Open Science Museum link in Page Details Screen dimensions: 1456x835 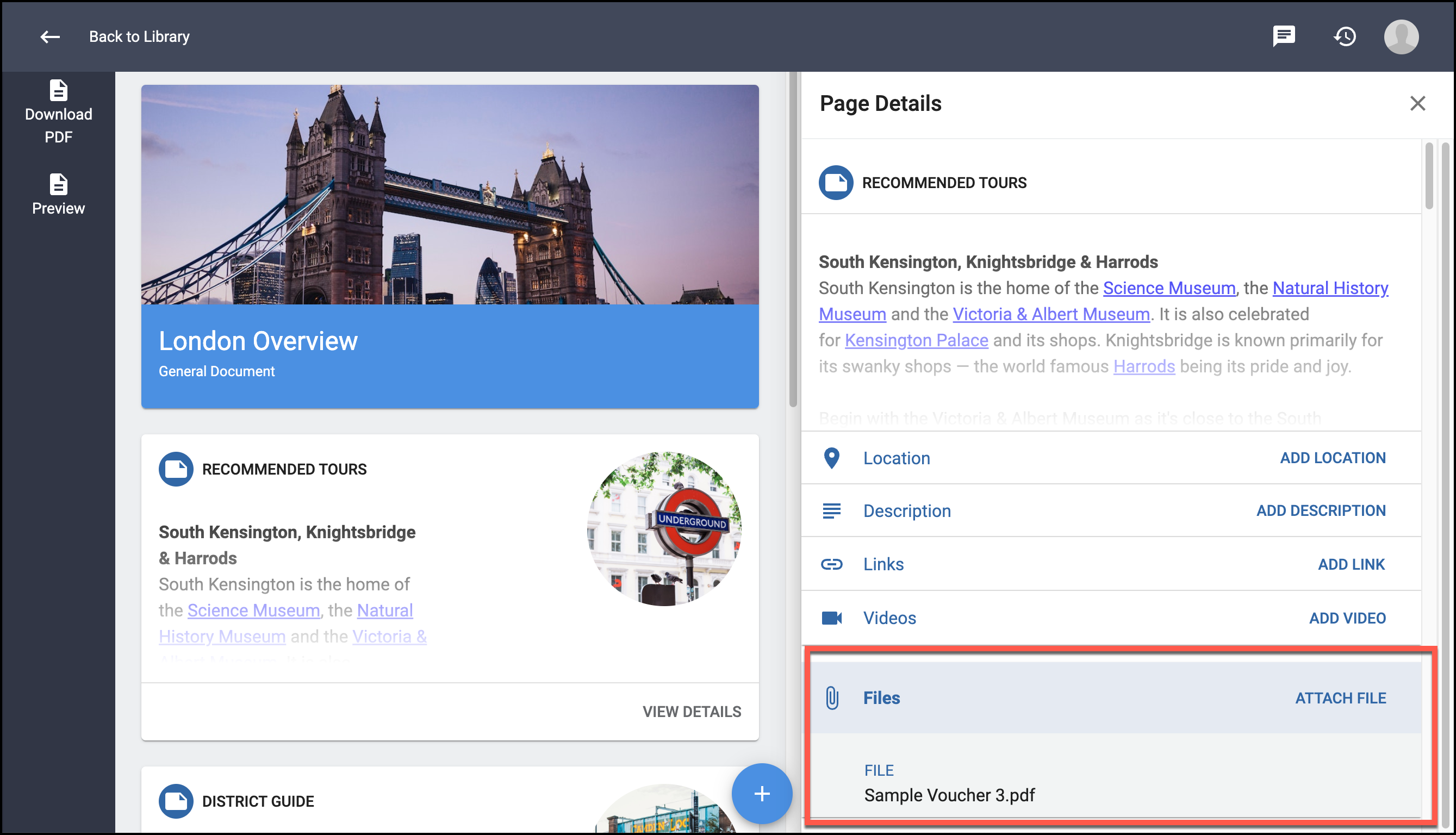point(1169,288)
